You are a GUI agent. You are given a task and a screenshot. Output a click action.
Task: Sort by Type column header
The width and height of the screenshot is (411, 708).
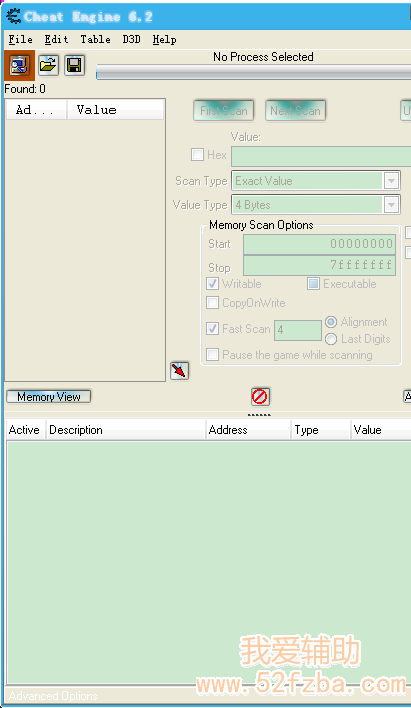click(x=321, y=430)
